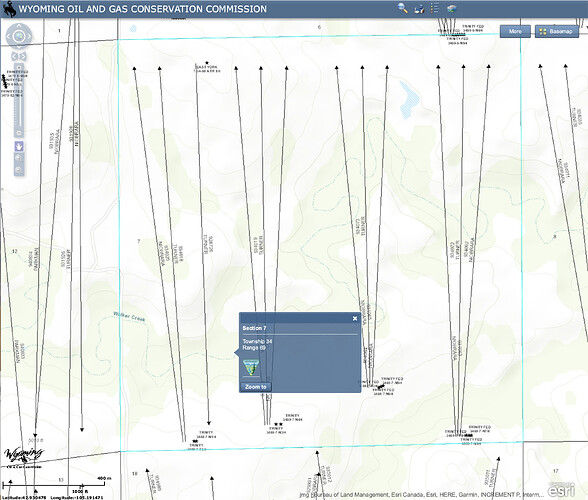Open the More dropdown menu
The width and height of the screenshot is (588, 500).
(515, 32)
